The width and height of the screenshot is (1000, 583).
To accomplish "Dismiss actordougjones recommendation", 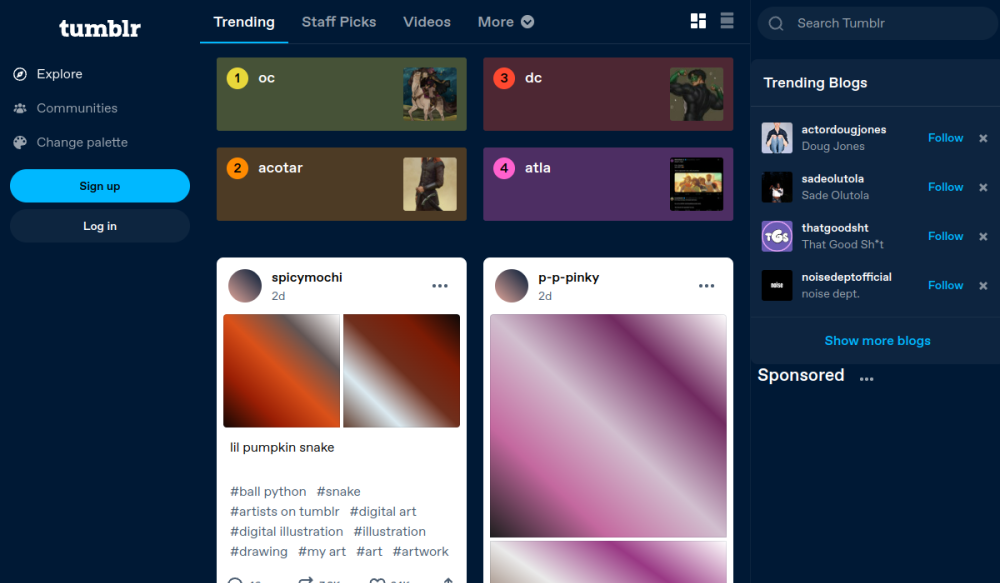I will pos(983,138).
